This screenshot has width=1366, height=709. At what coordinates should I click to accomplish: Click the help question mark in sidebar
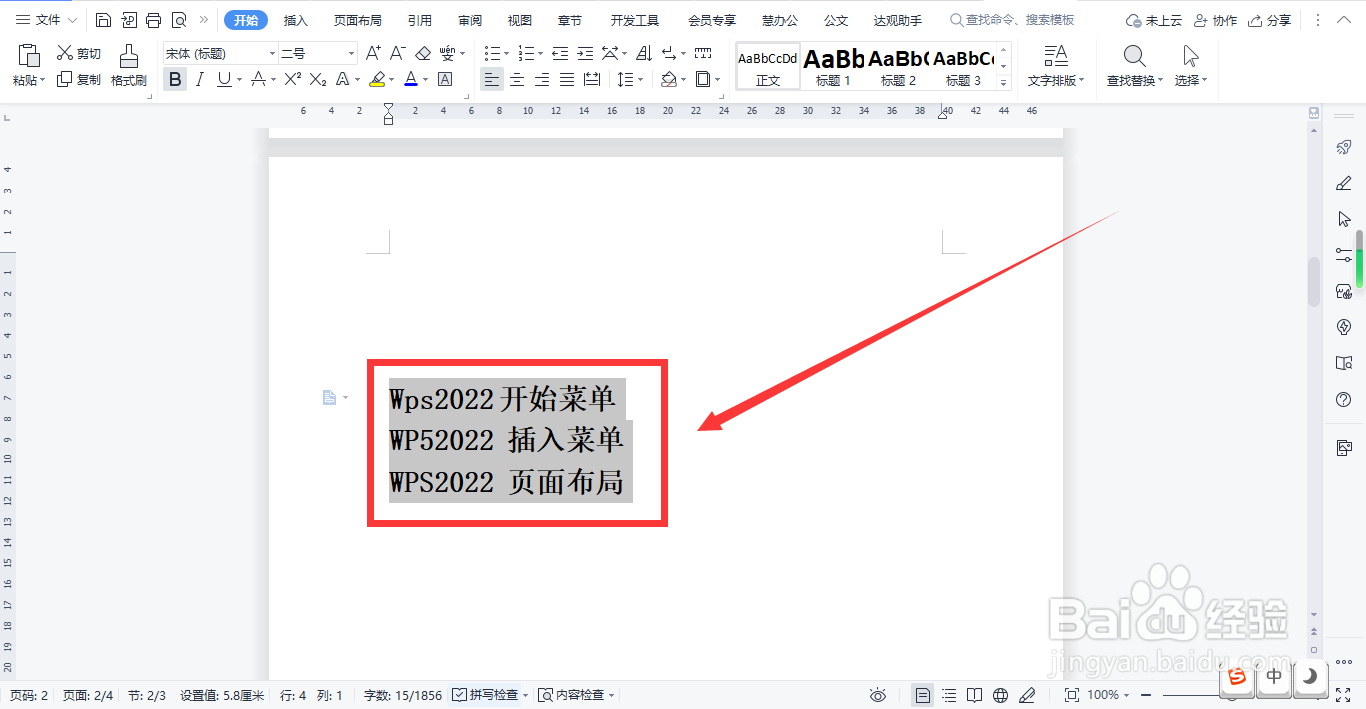pyautogui.click(x=1344, y=399)
